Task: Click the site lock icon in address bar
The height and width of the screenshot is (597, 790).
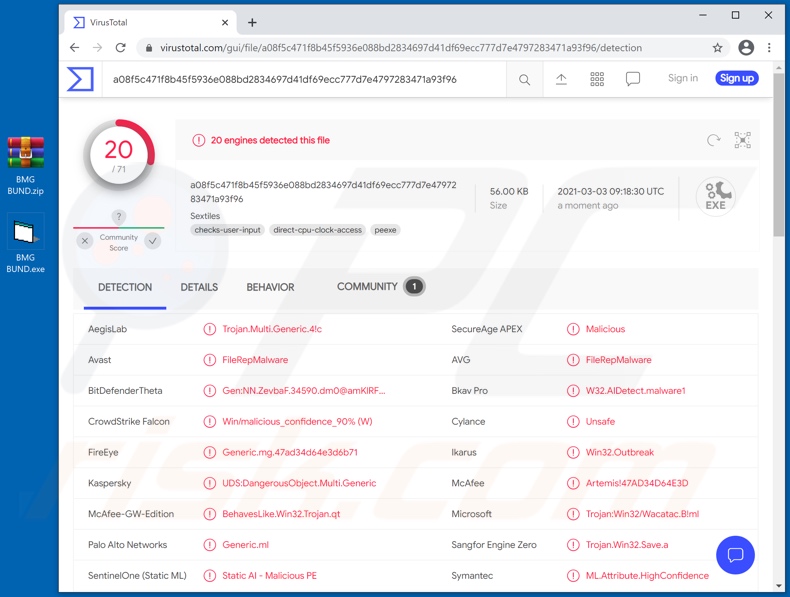Action: 149,48
